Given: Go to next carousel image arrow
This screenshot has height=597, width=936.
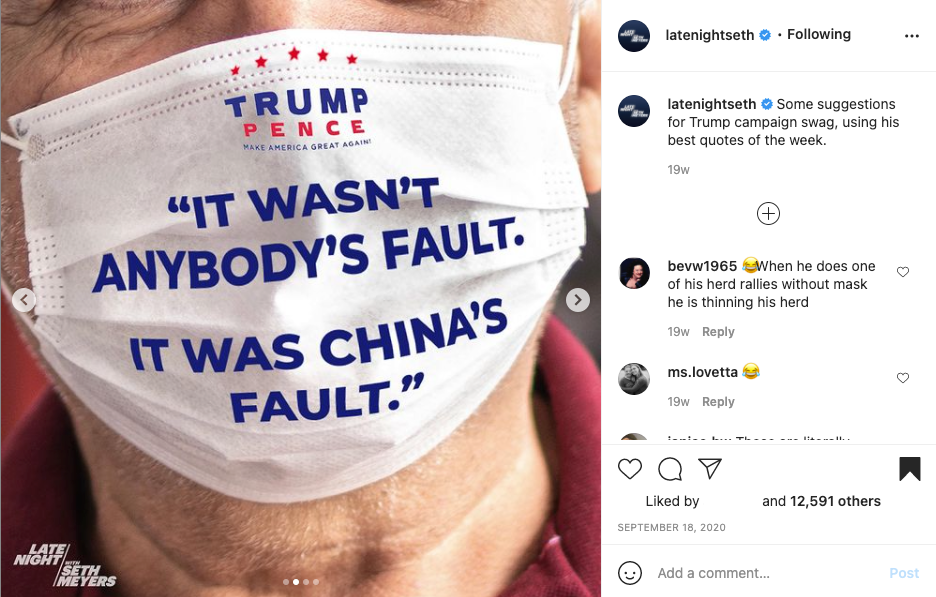Looking at the screenshot, I should coord(577,300).
